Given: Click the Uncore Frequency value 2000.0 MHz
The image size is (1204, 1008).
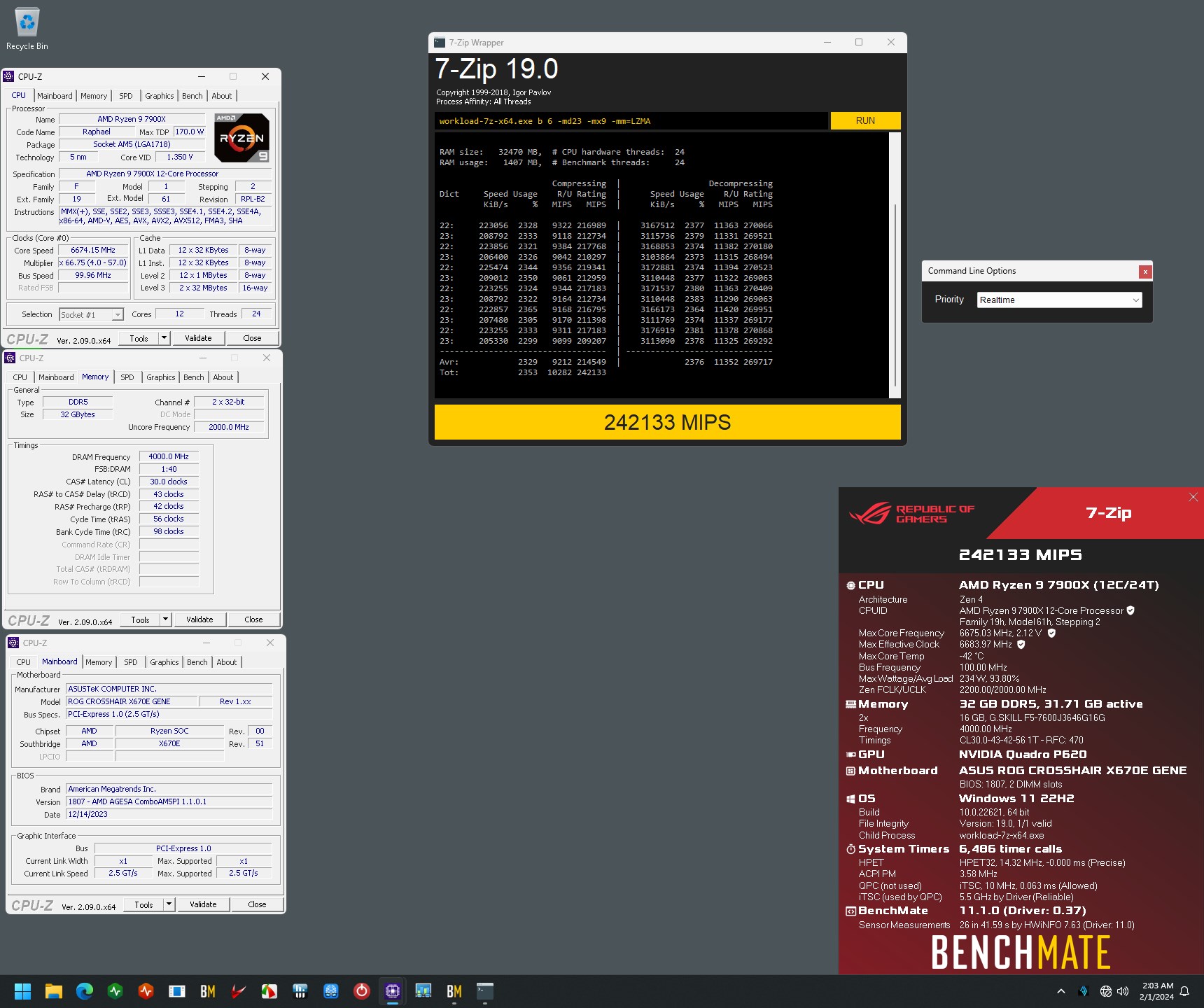Looking at the screenshot, I should click(x=229, y=428).
